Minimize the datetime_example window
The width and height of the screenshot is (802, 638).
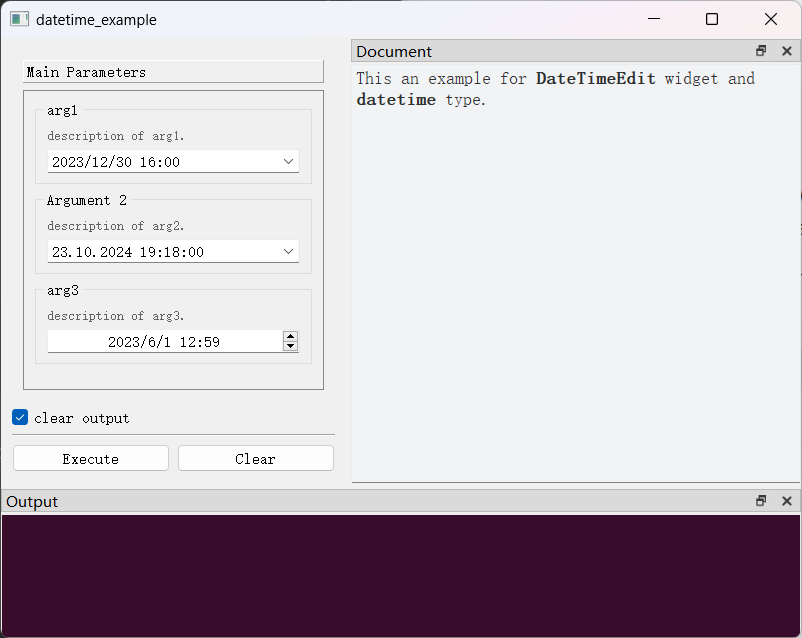click(x=654, y=19)
